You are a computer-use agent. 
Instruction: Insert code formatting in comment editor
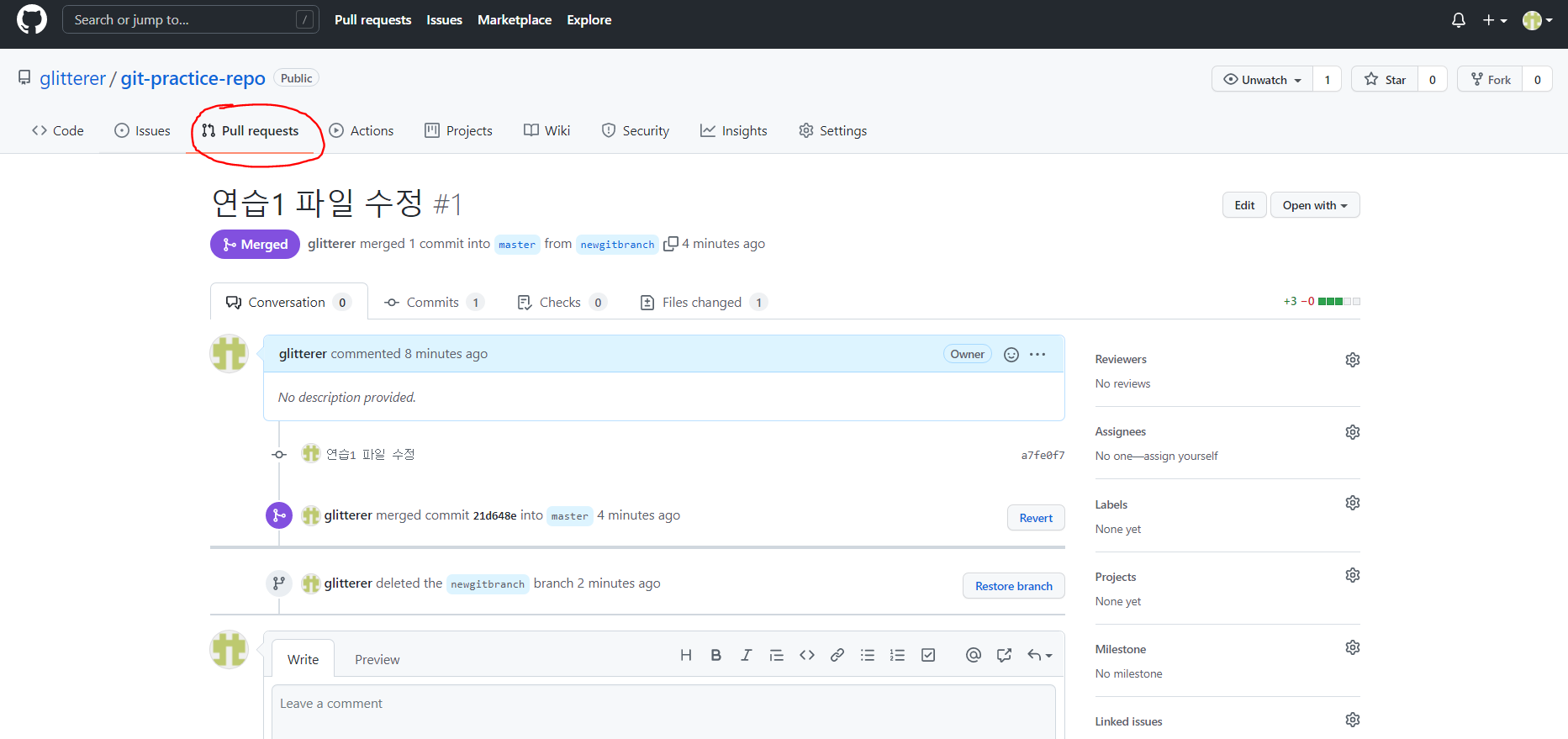click(x=807, y=655)
